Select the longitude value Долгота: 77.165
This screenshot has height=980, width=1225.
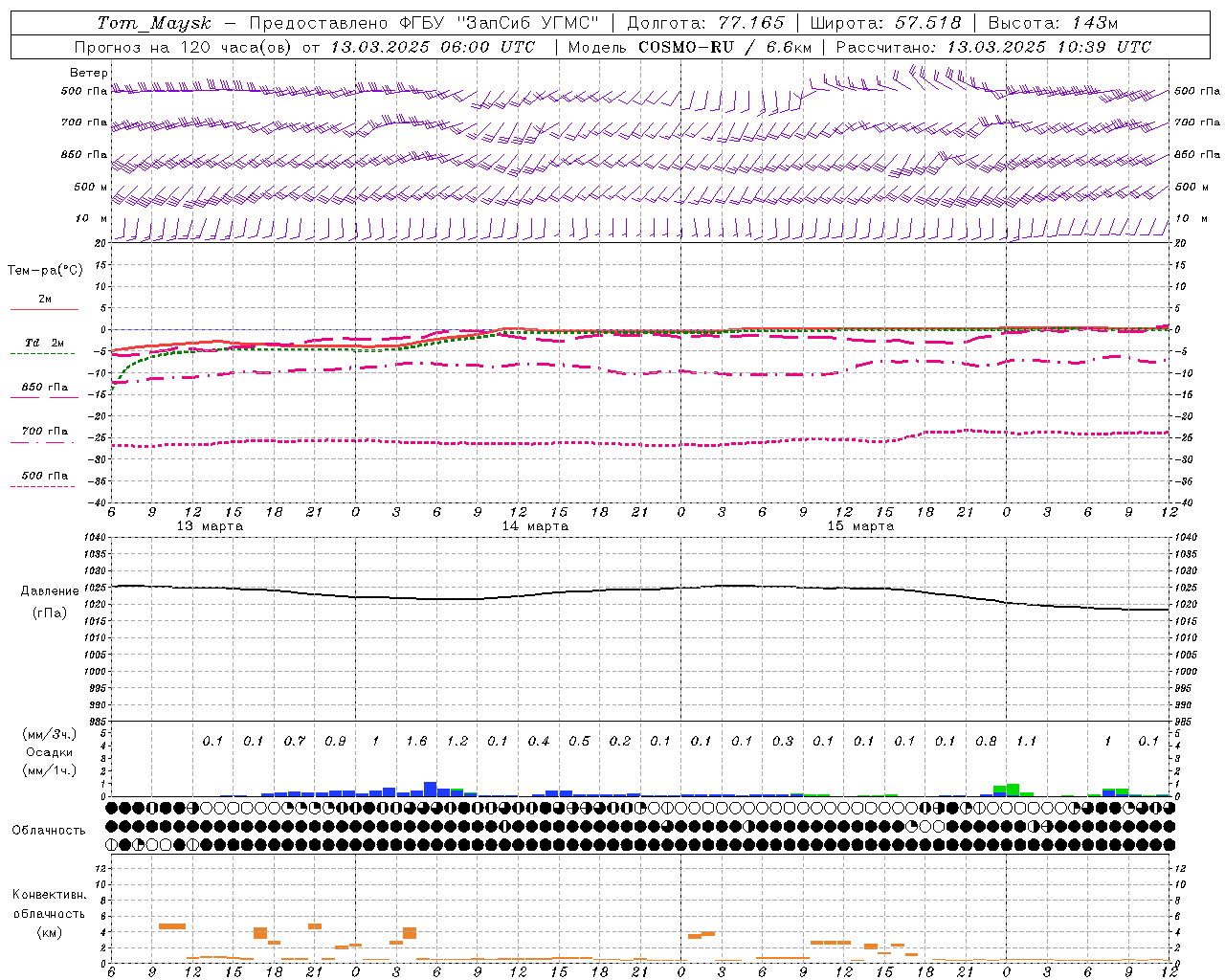tap(705, 23)
